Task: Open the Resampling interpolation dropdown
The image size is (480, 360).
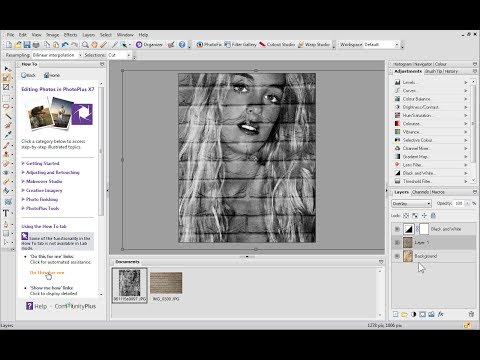Action: (57, 55)
